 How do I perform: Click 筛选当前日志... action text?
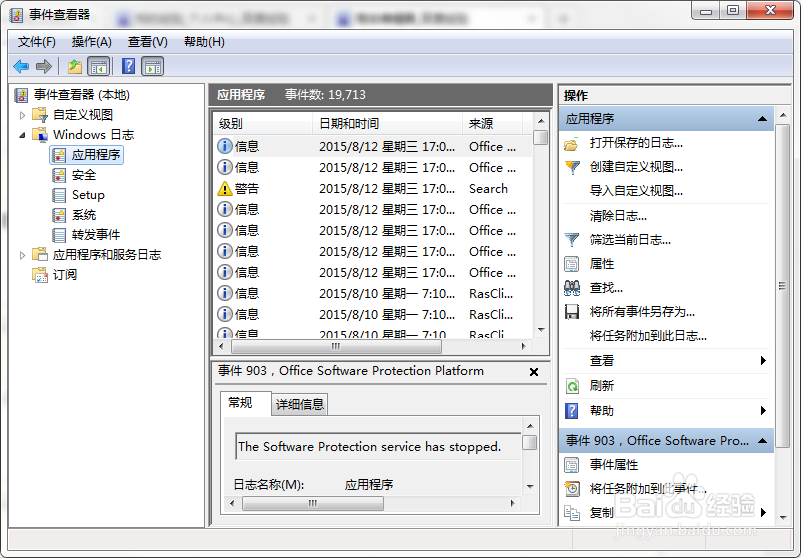click(630, 240)
